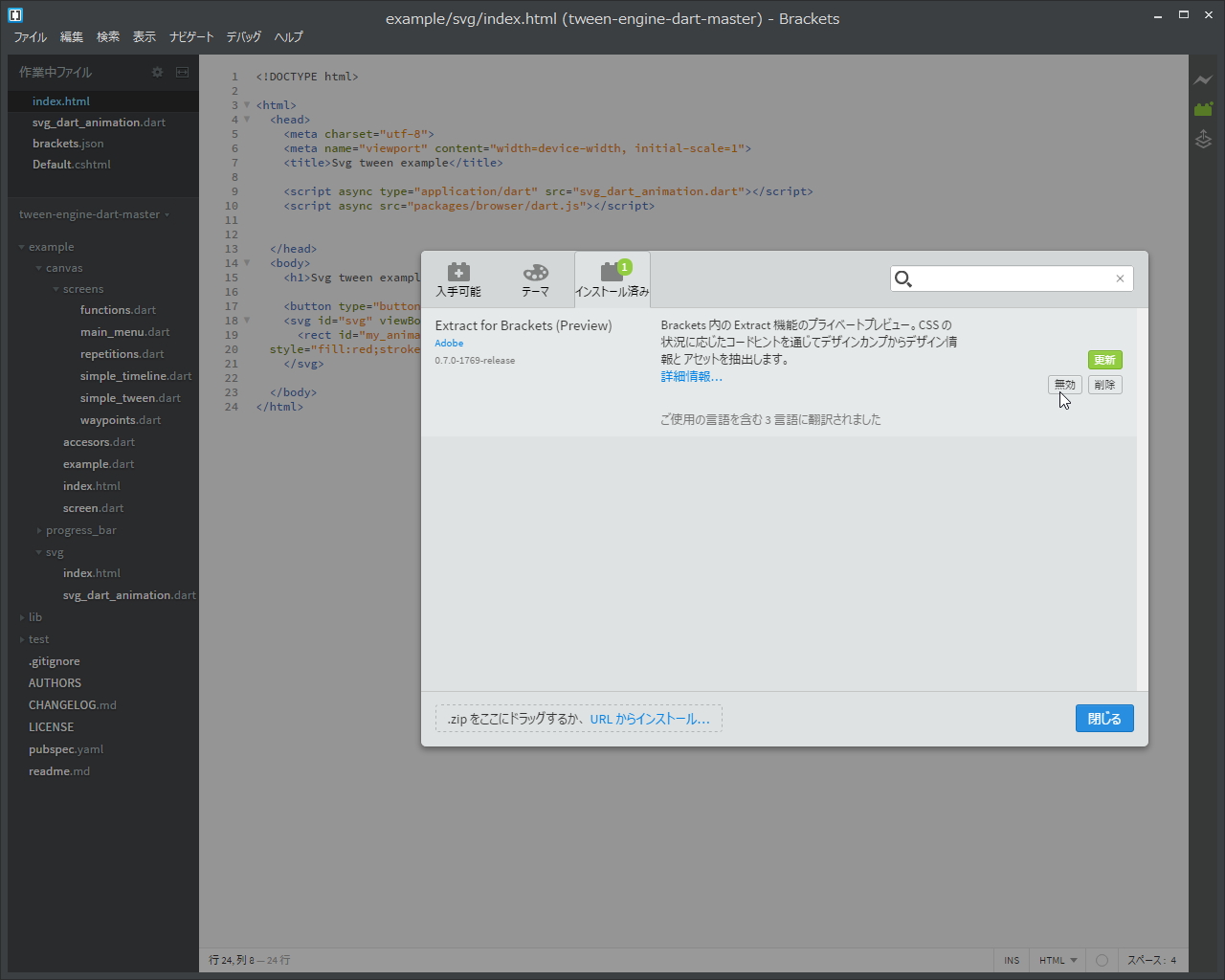Click the 削除 remove button
The width and height of the screenshot is (1225, 980).
tap(1104, 385)
